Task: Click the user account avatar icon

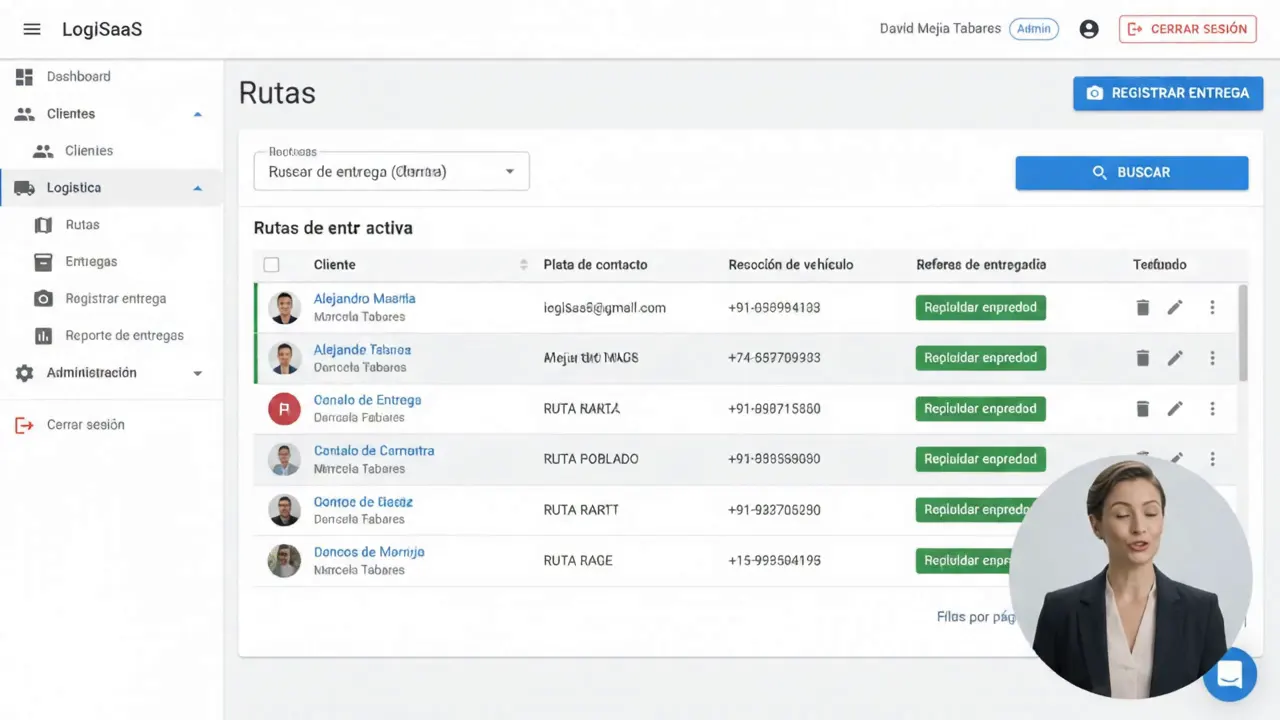Action: click(1089, 29)
